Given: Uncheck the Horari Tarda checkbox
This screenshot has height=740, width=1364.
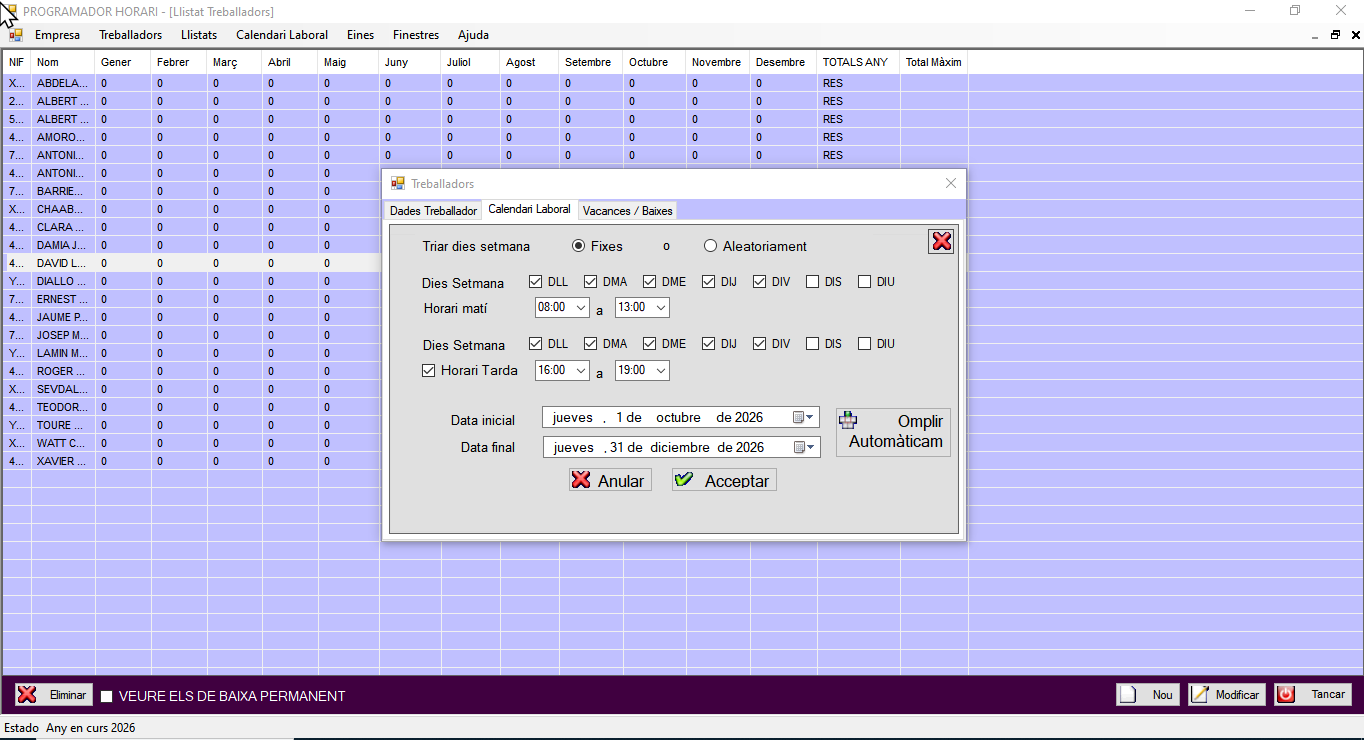Looking at the screenshot, I should coord(429,371).
